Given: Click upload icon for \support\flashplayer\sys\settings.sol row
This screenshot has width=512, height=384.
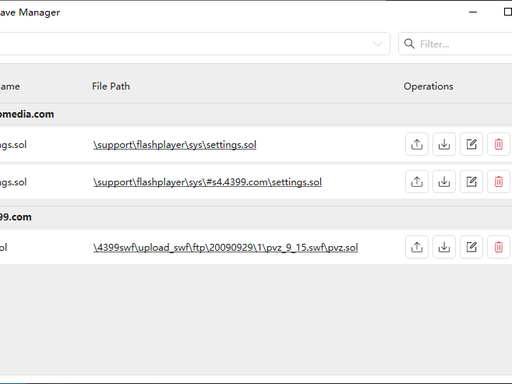Looking at the screenshot, I should [417, 144].
